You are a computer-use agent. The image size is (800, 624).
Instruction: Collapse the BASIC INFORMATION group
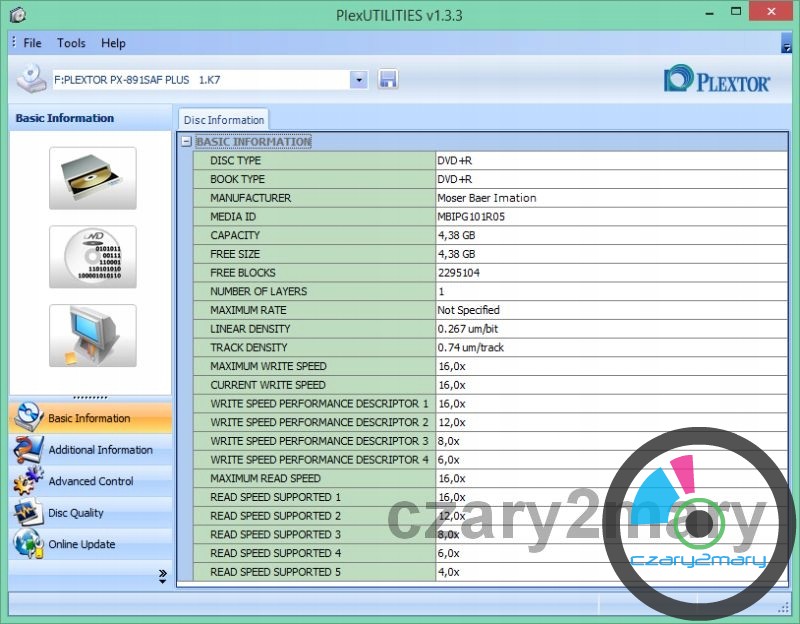click(186, 142)
